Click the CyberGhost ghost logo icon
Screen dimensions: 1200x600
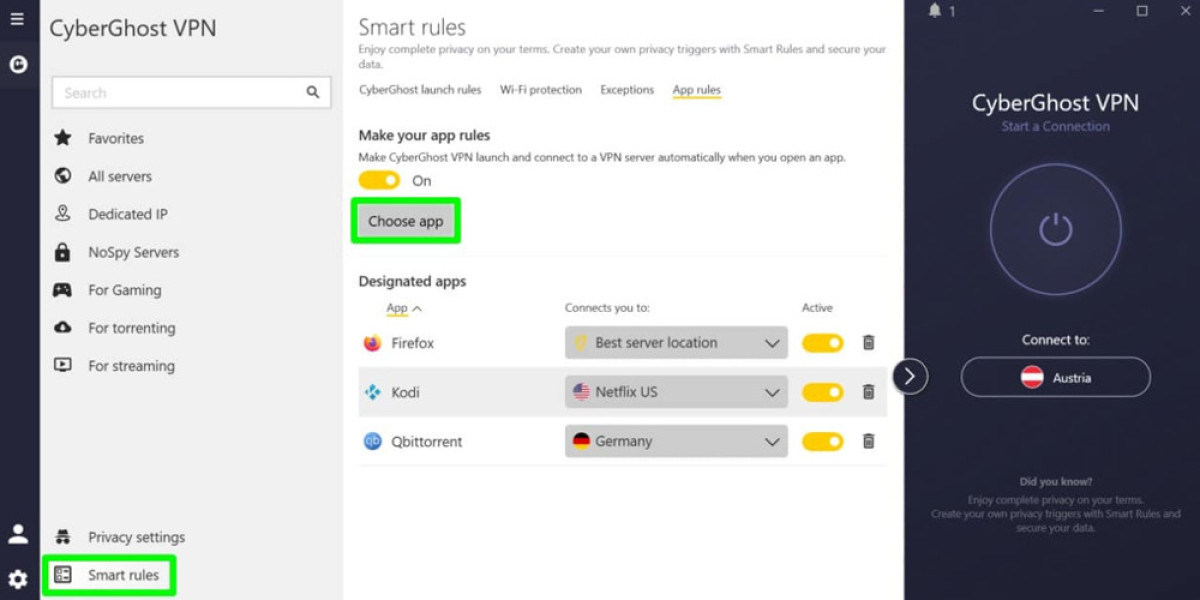[x=17, y=65]
